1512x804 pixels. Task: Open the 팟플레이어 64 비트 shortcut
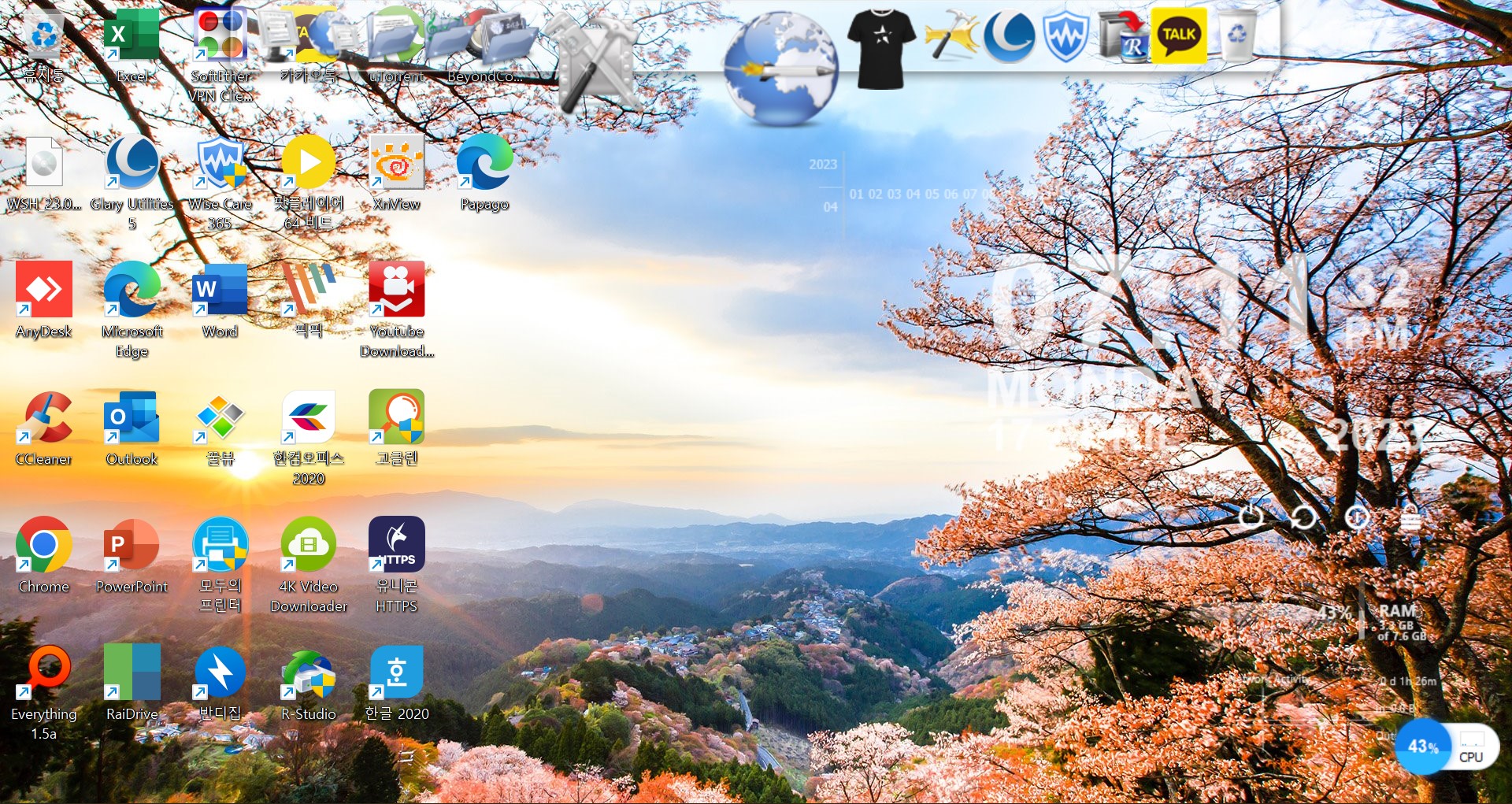(309, 182)
